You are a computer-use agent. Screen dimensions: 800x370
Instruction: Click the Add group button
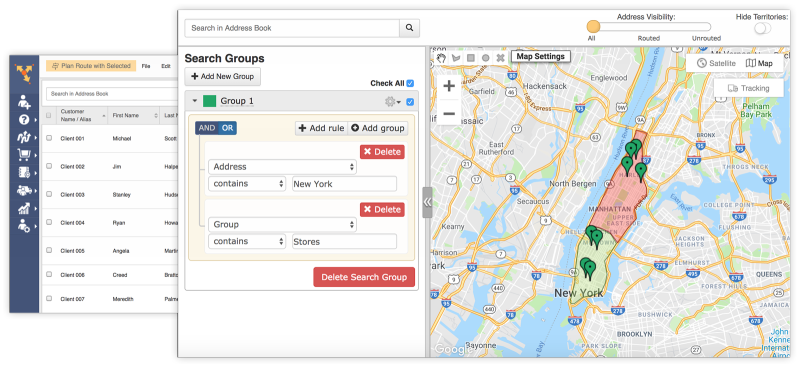pos(378,128)
